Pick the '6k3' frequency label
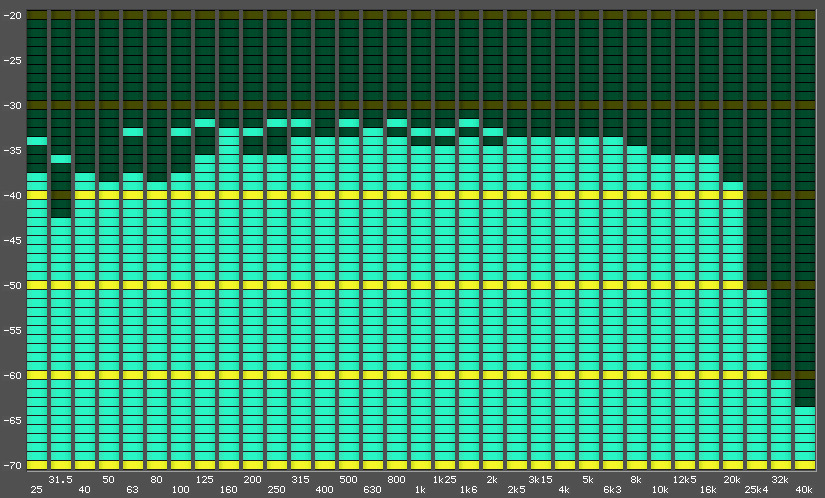 point(612,490)
